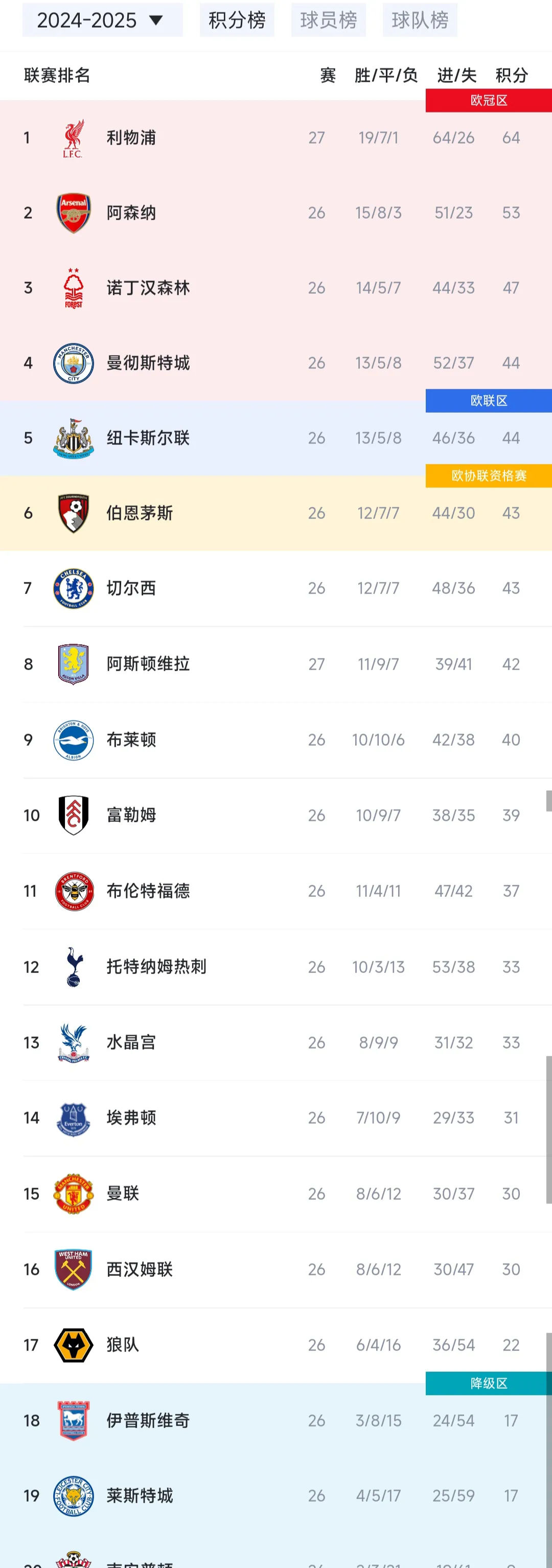Screen dimensions: 552x1568
Task: Tap the Manchester United crest icon
Action: [x=73, y=1194]
